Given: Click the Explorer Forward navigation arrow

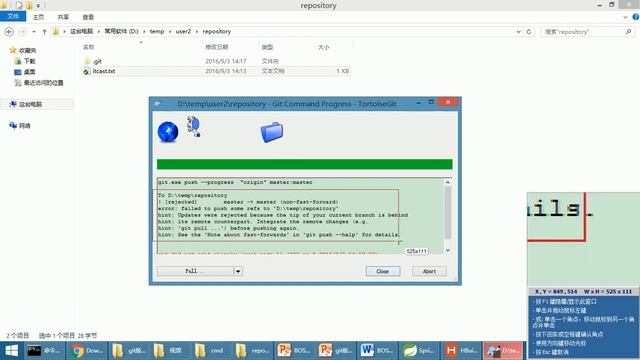Looking at the screenshot, I should point(23,31).
